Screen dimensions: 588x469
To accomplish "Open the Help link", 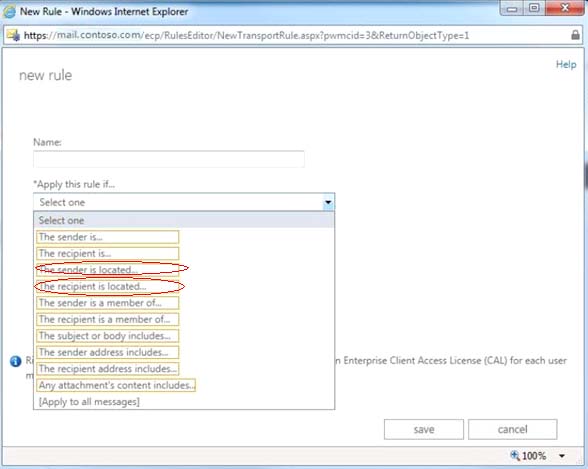I will point(566,64).
